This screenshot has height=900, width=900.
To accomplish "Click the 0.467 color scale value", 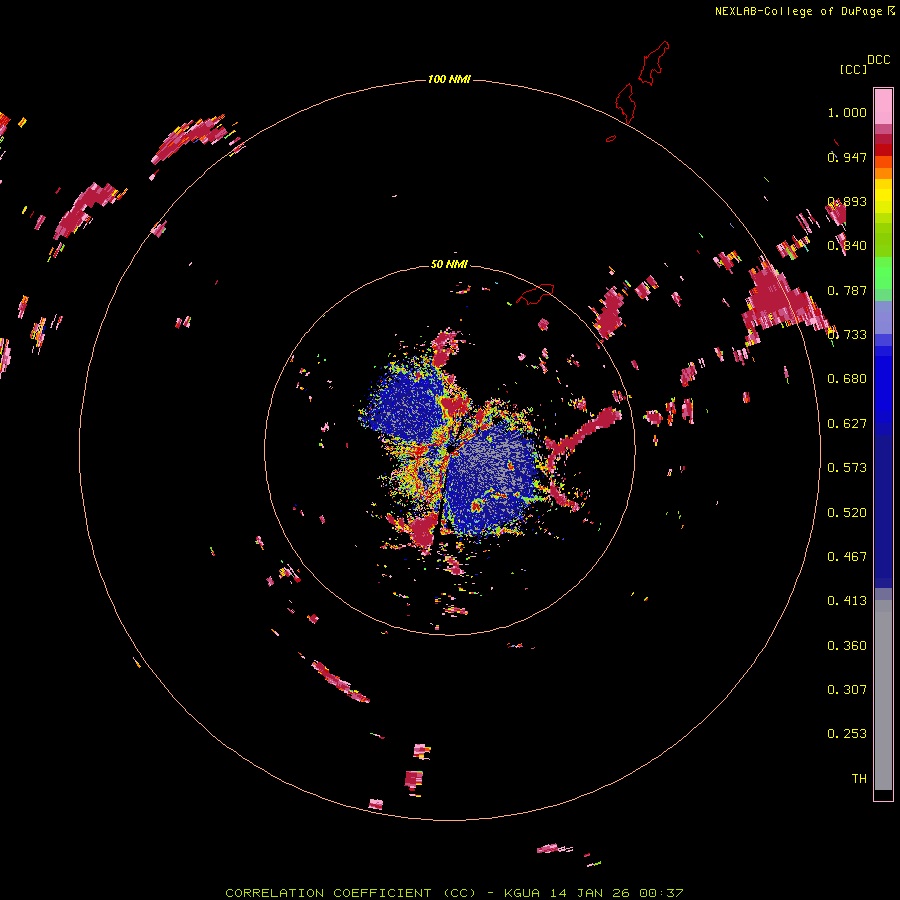I will pos(847,557).
